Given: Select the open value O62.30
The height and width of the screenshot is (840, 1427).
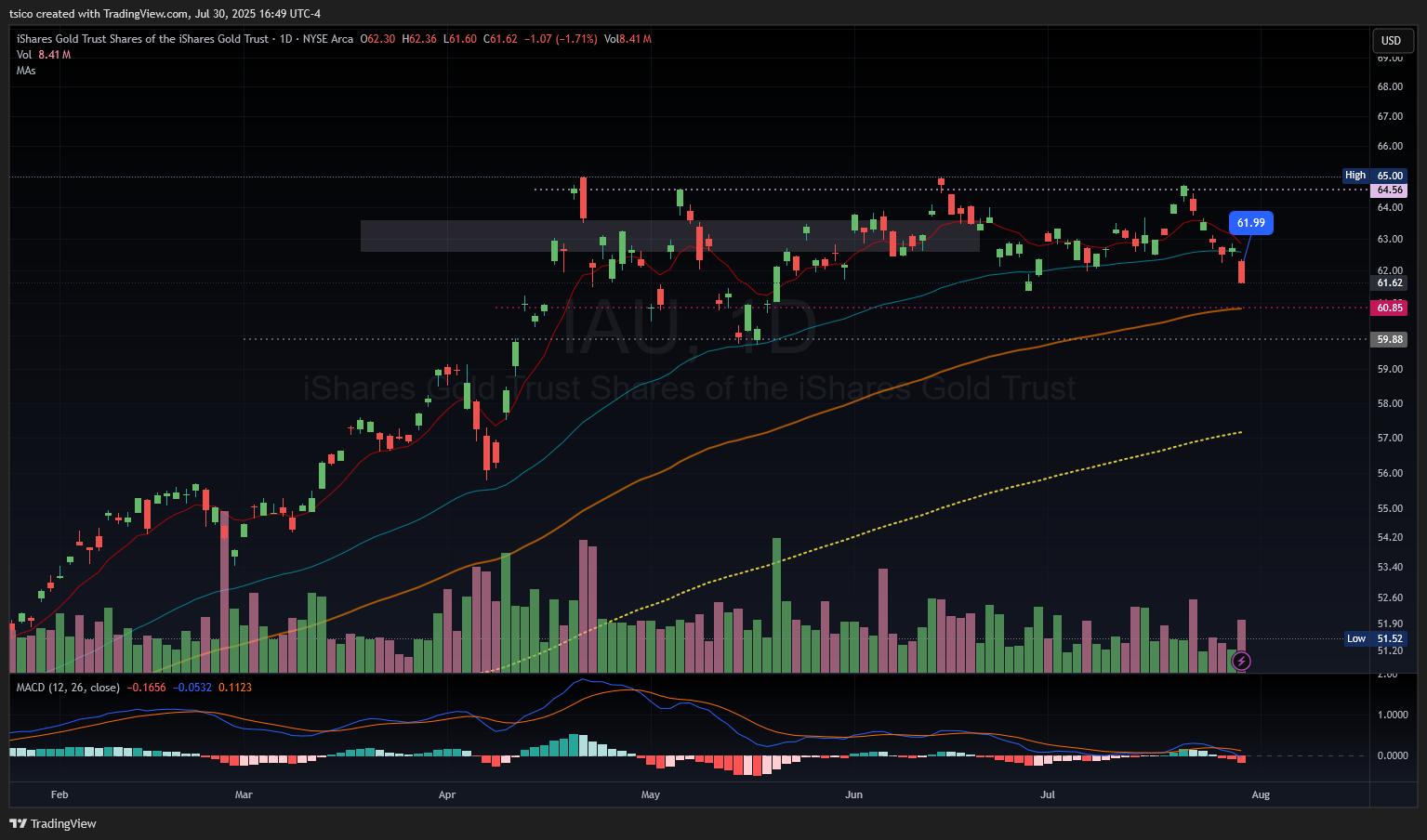Looking at the screenshot, I should 378,39.
